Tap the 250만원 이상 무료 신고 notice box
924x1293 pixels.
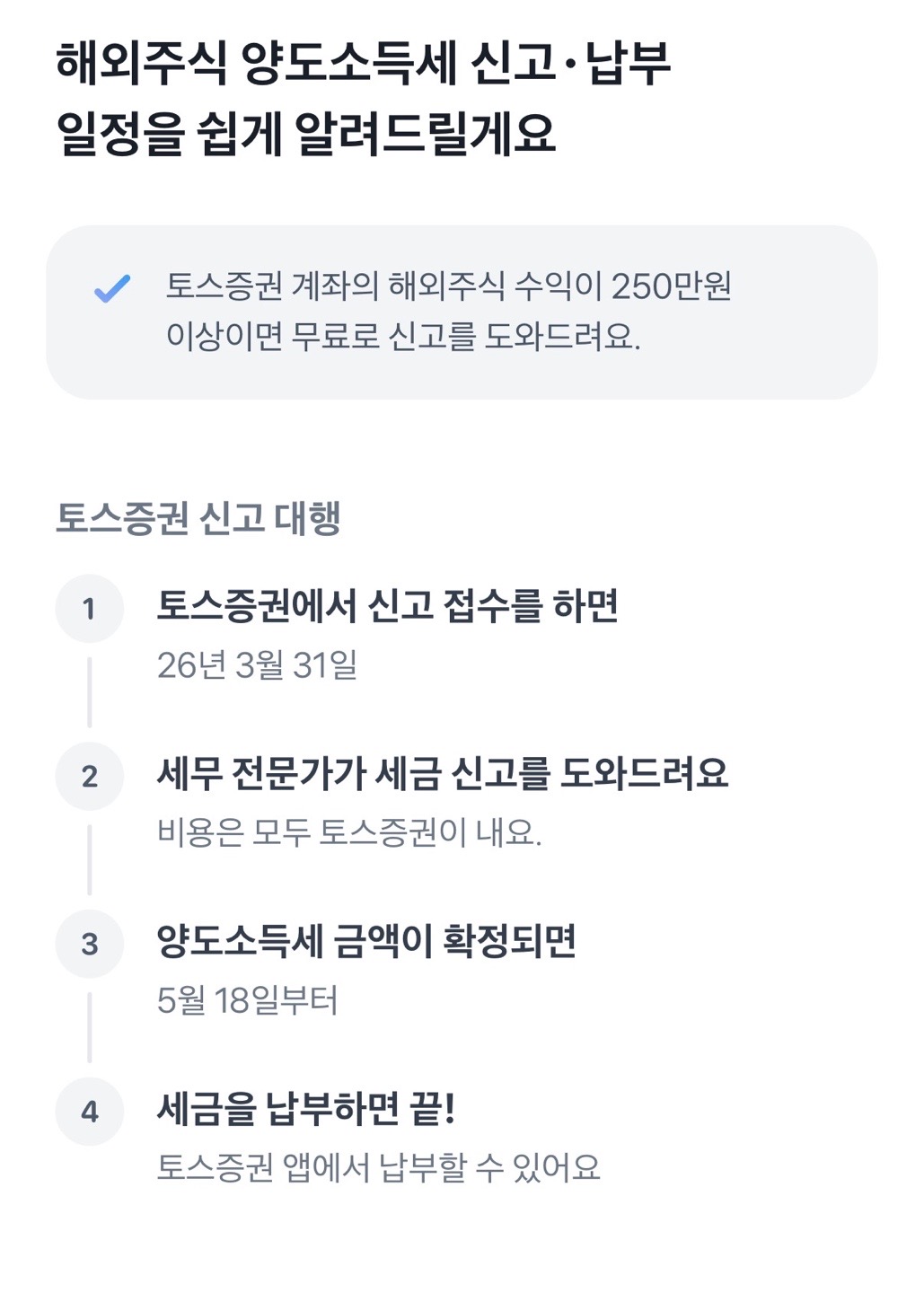pos(462,312)
